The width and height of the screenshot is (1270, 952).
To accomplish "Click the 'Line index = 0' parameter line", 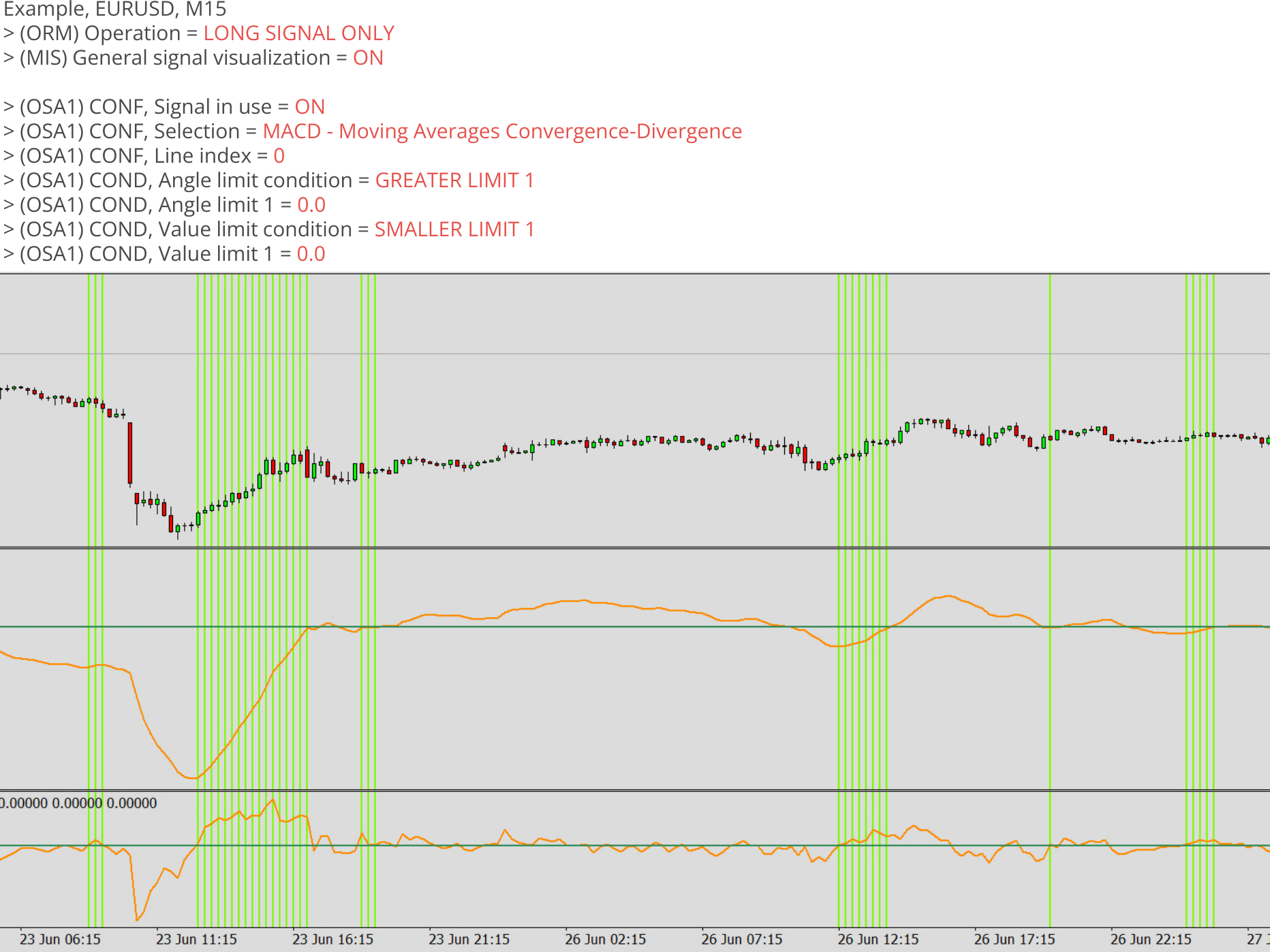I will [x=144, y=156].
